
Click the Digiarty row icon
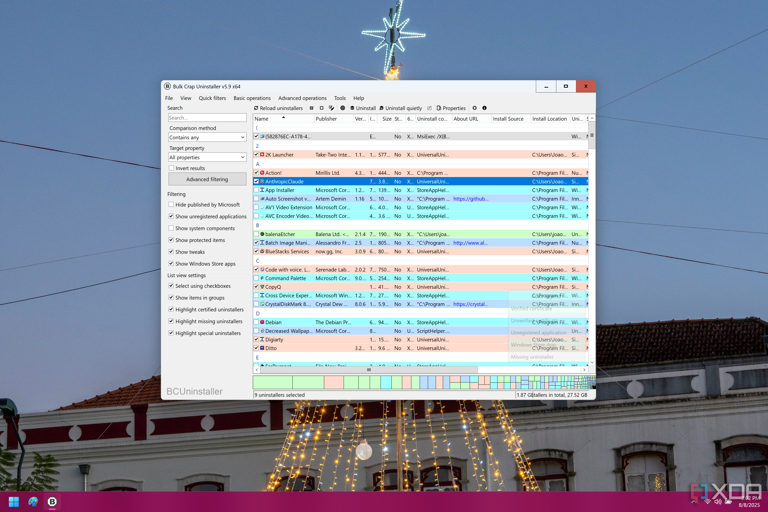click(x=262, y=340)
